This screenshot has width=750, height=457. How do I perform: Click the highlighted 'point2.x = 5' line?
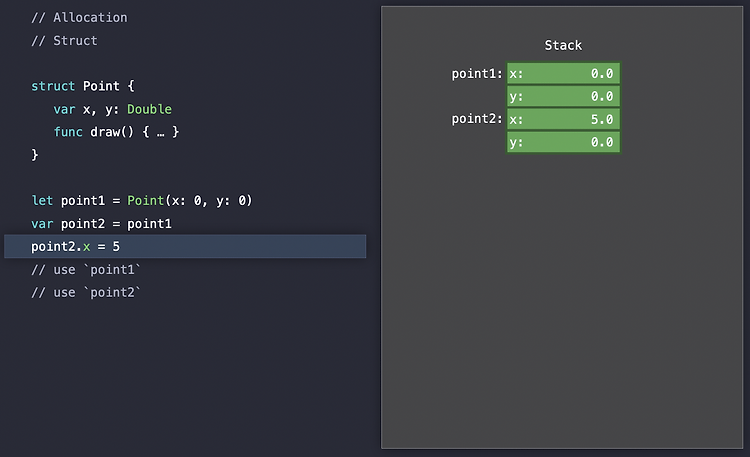coord(185,246)
